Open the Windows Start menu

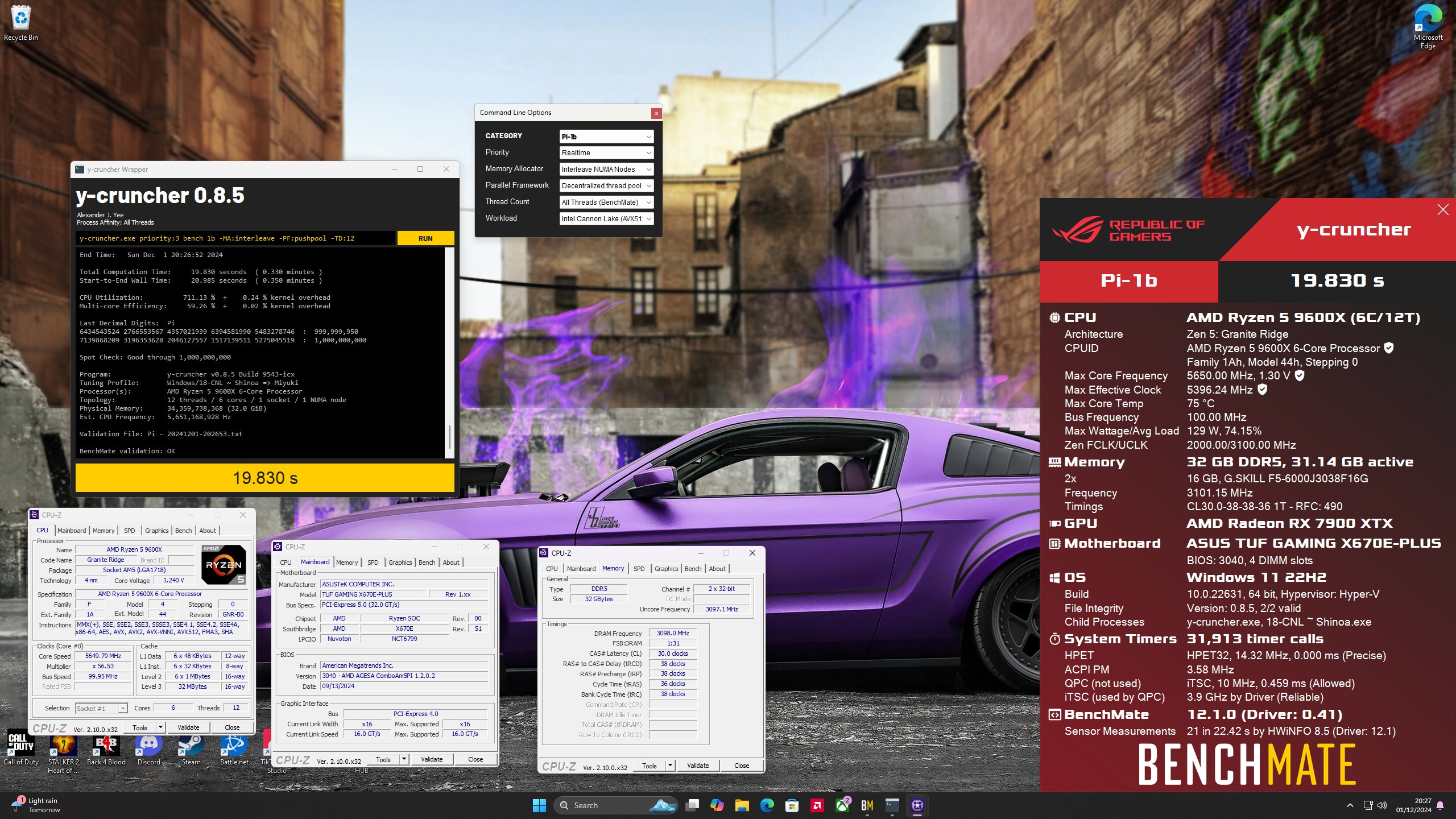pos(539,805)
